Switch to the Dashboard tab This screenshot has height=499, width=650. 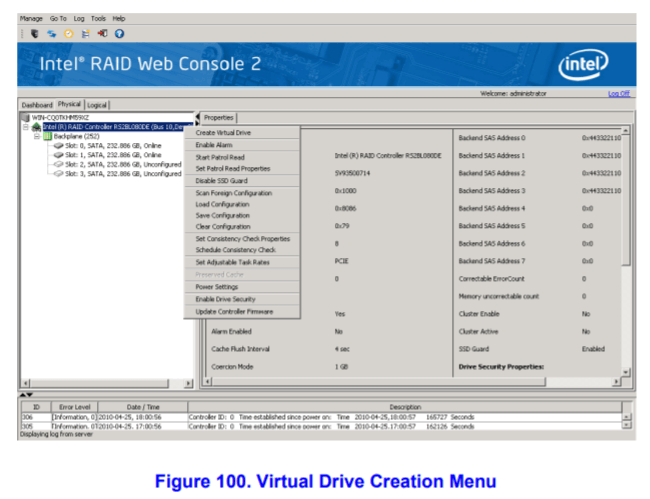pyautogui.click(x=37, y=105)
